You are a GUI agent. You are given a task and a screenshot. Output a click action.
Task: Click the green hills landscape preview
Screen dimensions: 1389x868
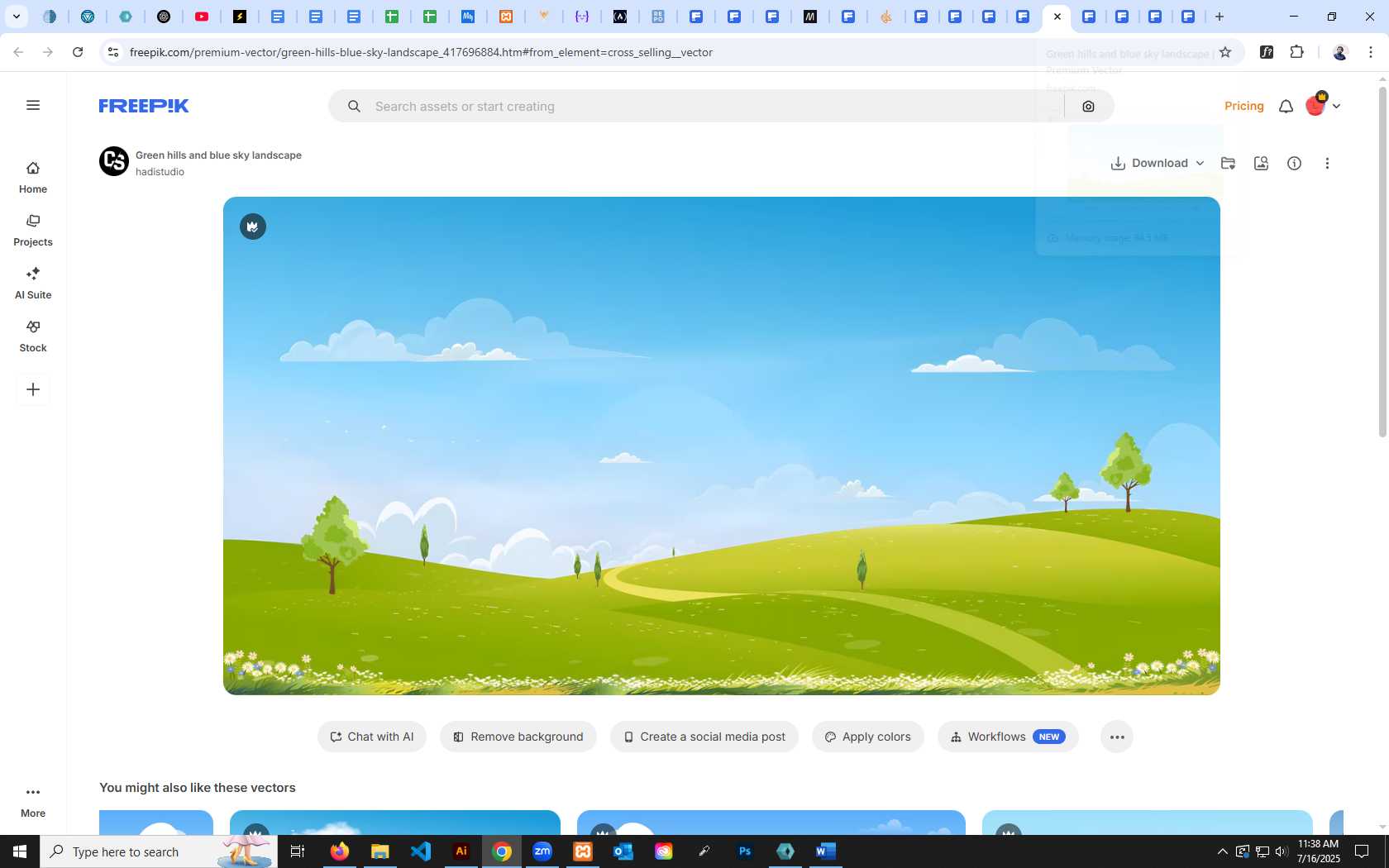tap(721, 446)
